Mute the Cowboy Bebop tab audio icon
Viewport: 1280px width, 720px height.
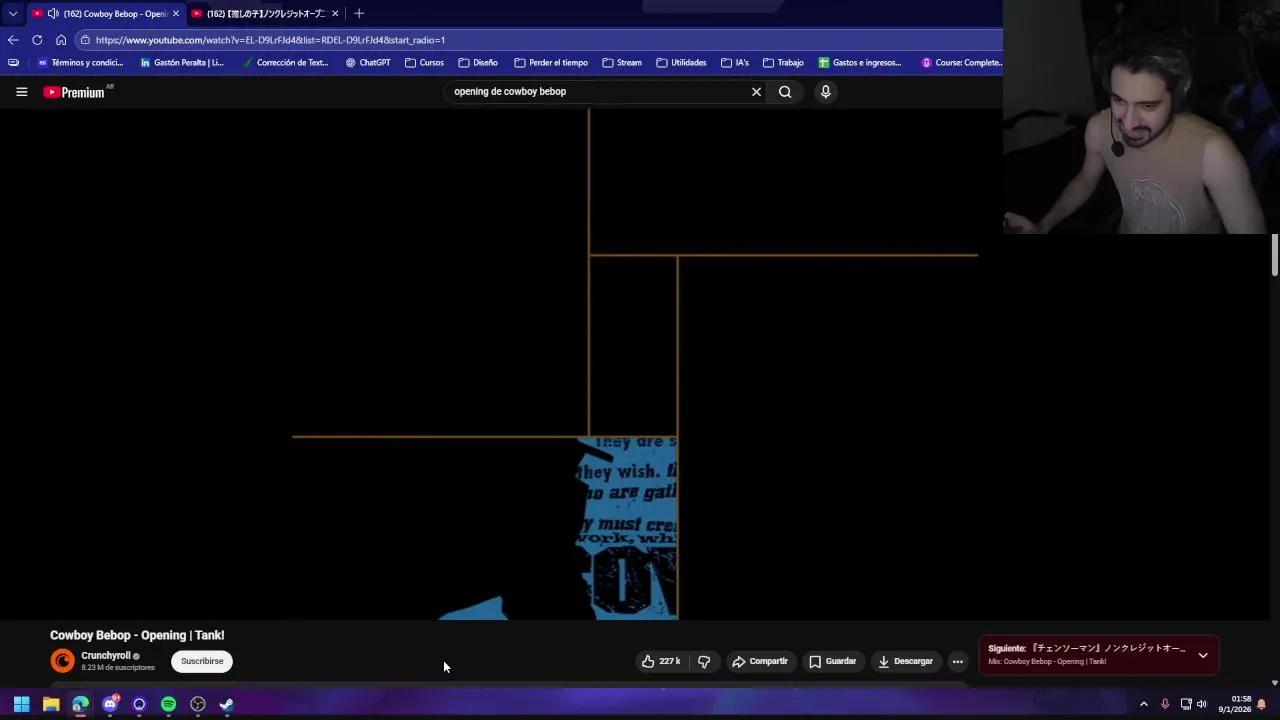[x=52, y=14]
